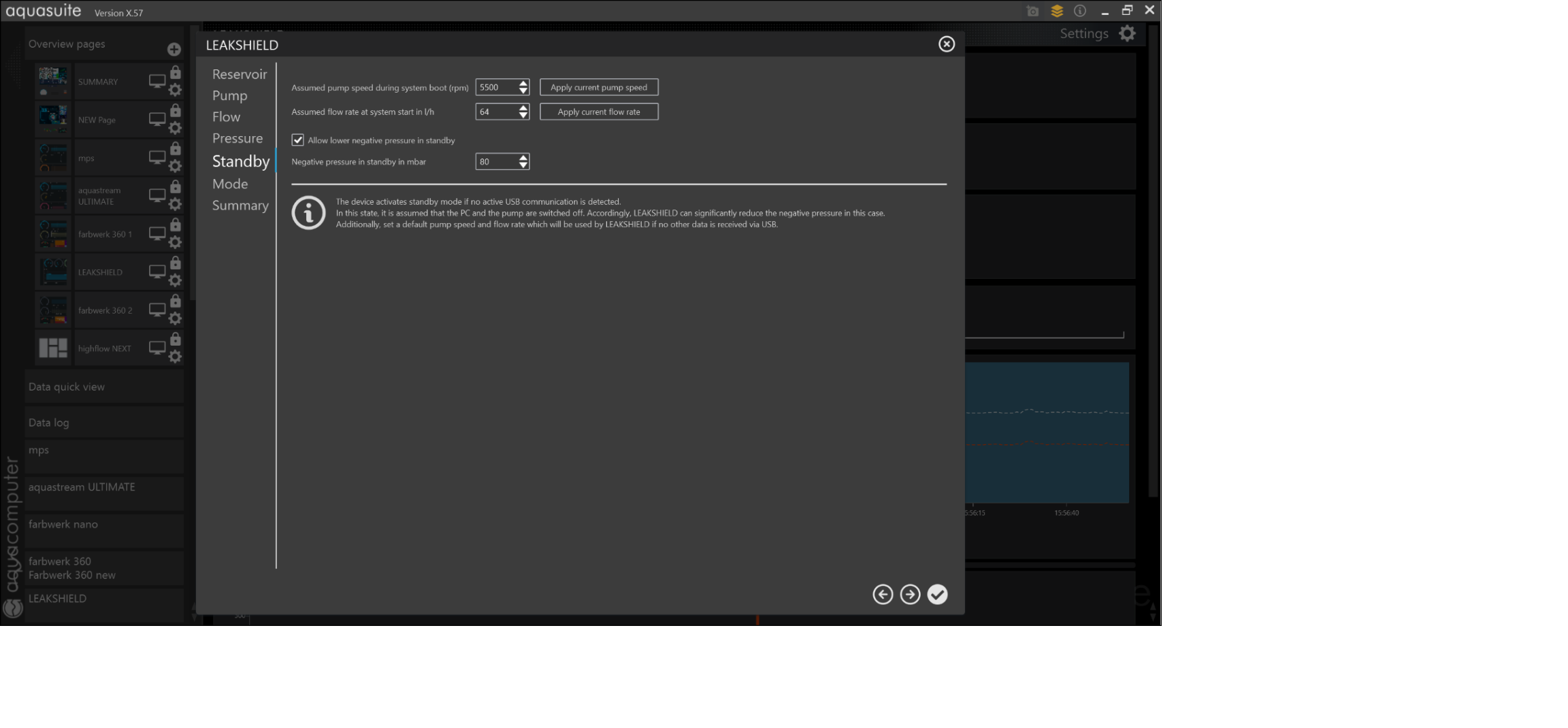Open the highflow NEXT page thumbnail

[x=52, y=348]
